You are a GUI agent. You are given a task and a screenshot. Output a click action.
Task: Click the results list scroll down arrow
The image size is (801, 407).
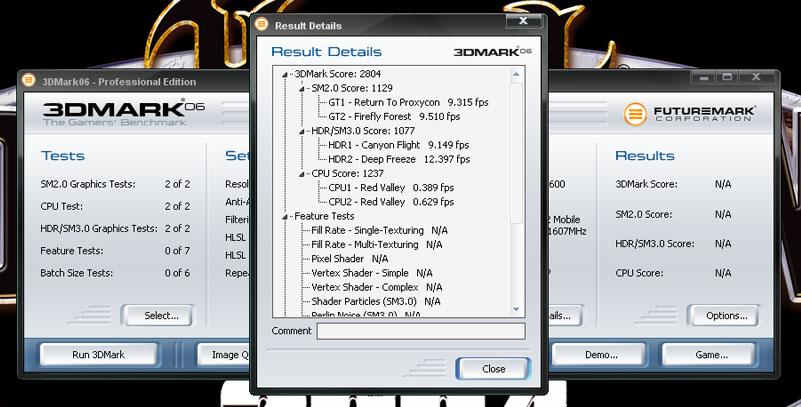coord(516,309)
